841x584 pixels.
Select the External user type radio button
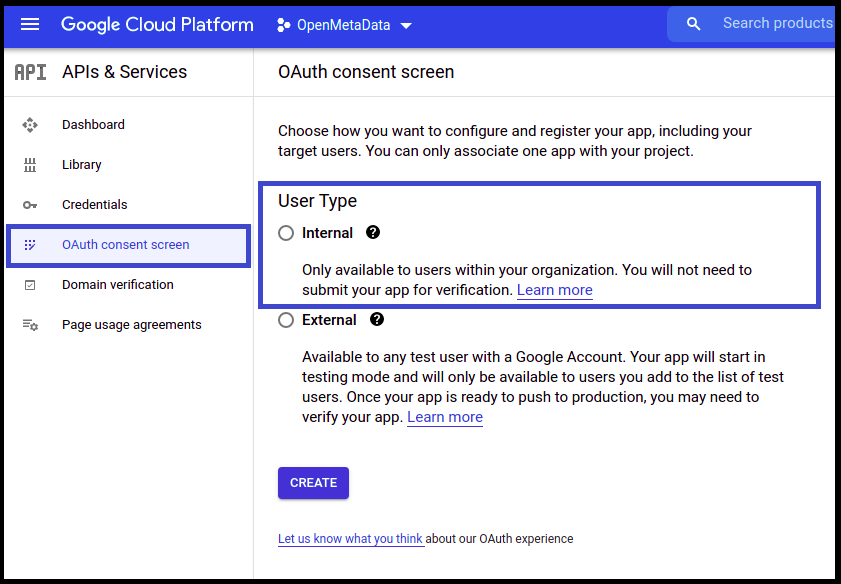point(286,320)
